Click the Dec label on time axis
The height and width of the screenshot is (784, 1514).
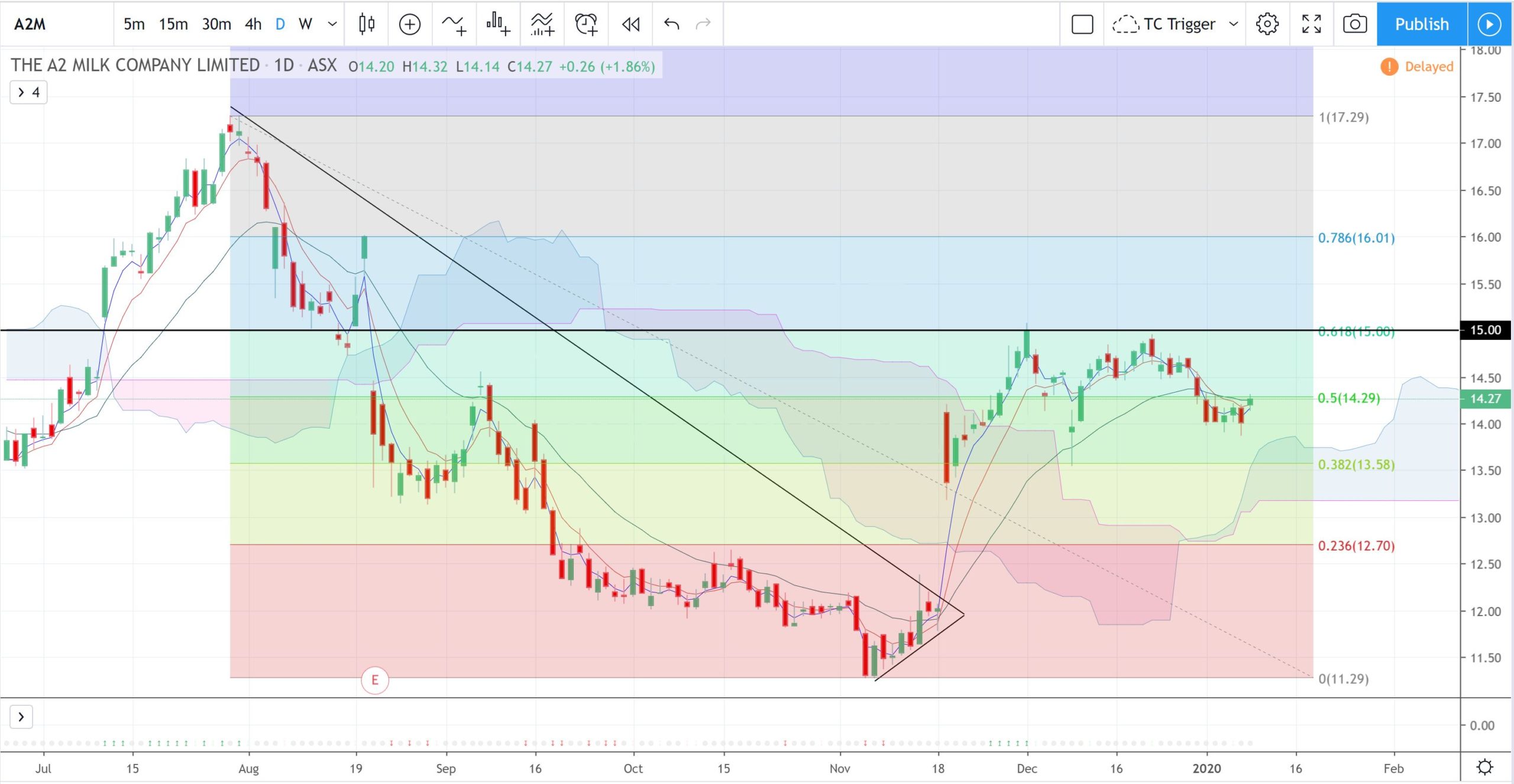point(1027,768)
